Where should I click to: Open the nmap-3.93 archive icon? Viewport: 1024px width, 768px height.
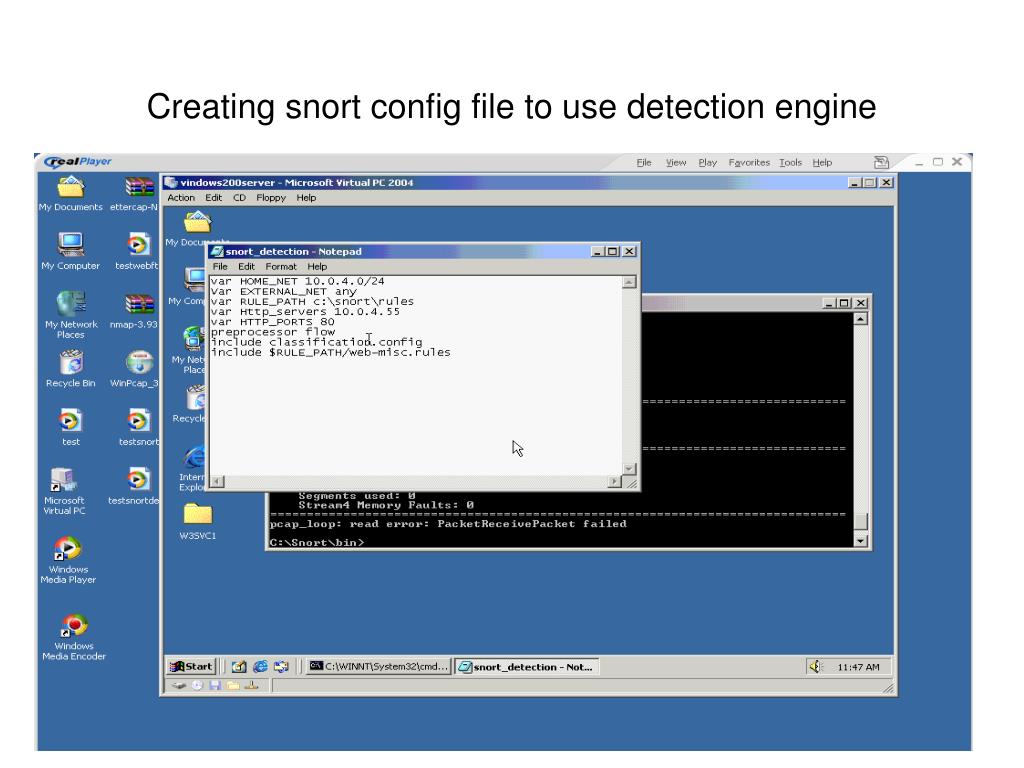coord(135,310)
